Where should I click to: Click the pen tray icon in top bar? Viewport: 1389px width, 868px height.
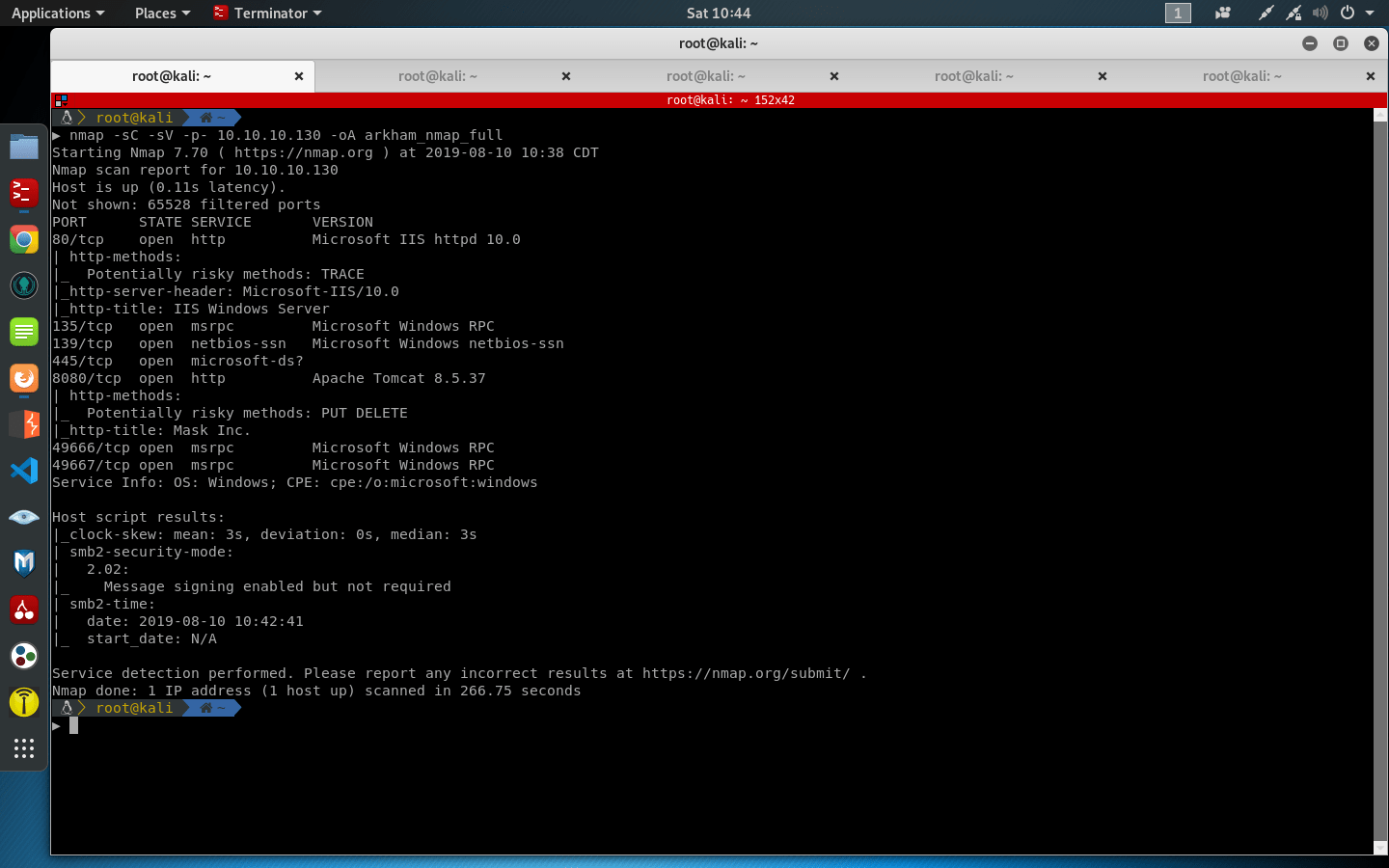1266,13
